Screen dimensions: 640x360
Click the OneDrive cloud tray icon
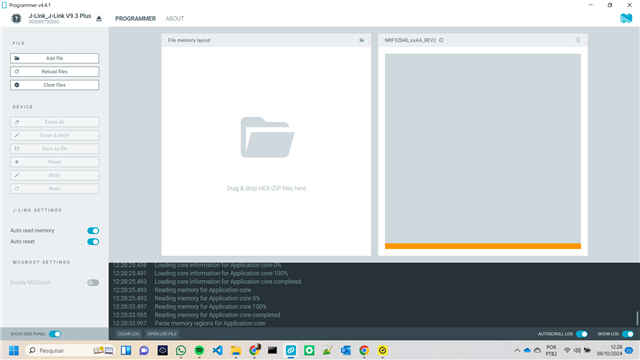click(x=527, y=350)
